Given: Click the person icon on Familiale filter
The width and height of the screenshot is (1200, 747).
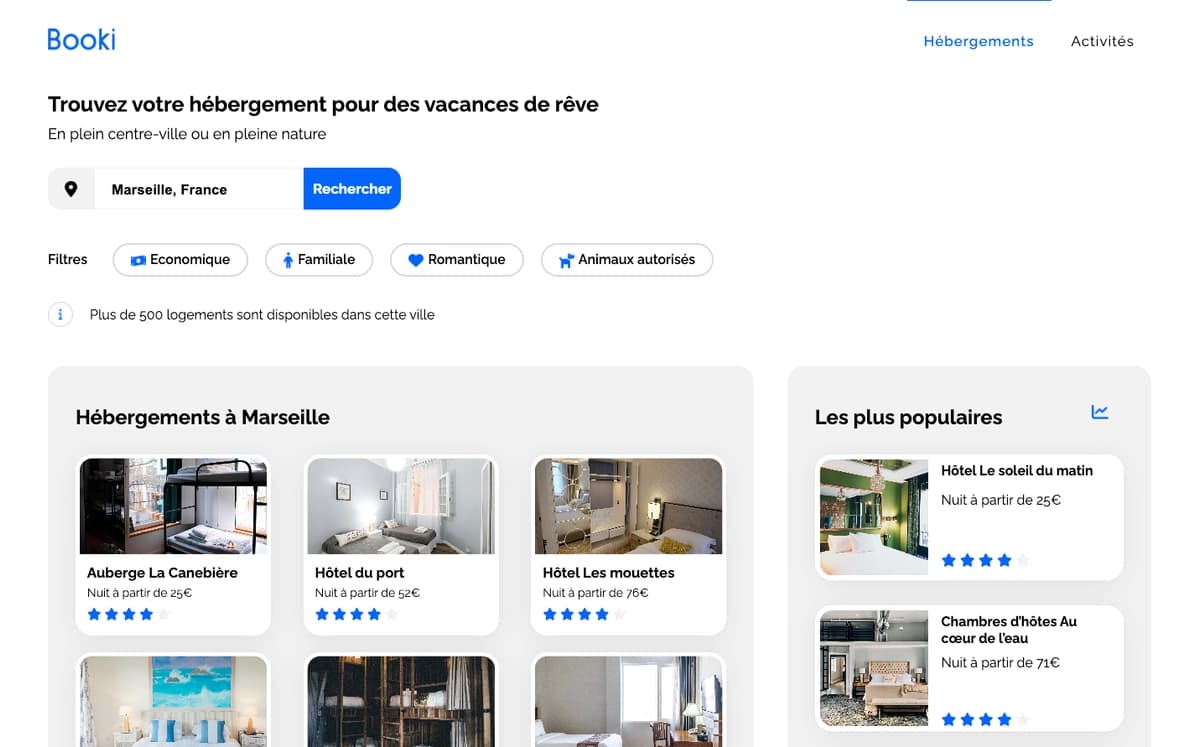Looking at the screenshot, I should click(x=288, y=260).
